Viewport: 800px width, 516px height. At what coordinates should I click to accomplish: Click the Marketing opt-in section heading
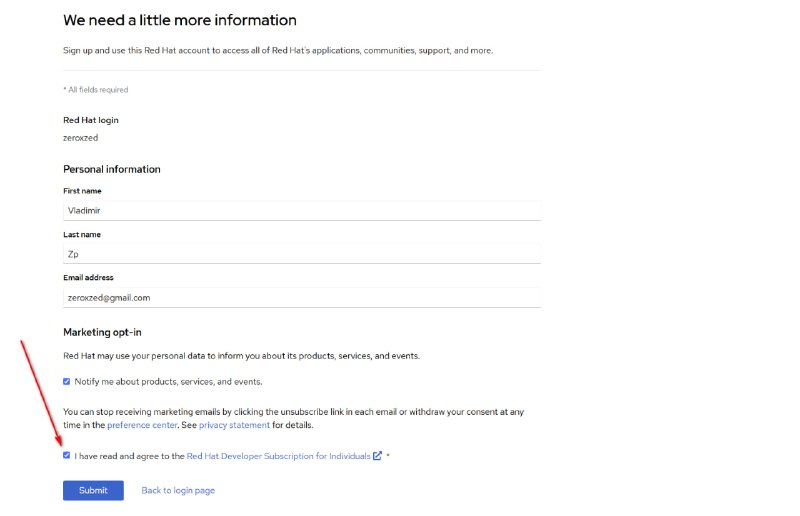pyautogui.click(x=102, y=332)
